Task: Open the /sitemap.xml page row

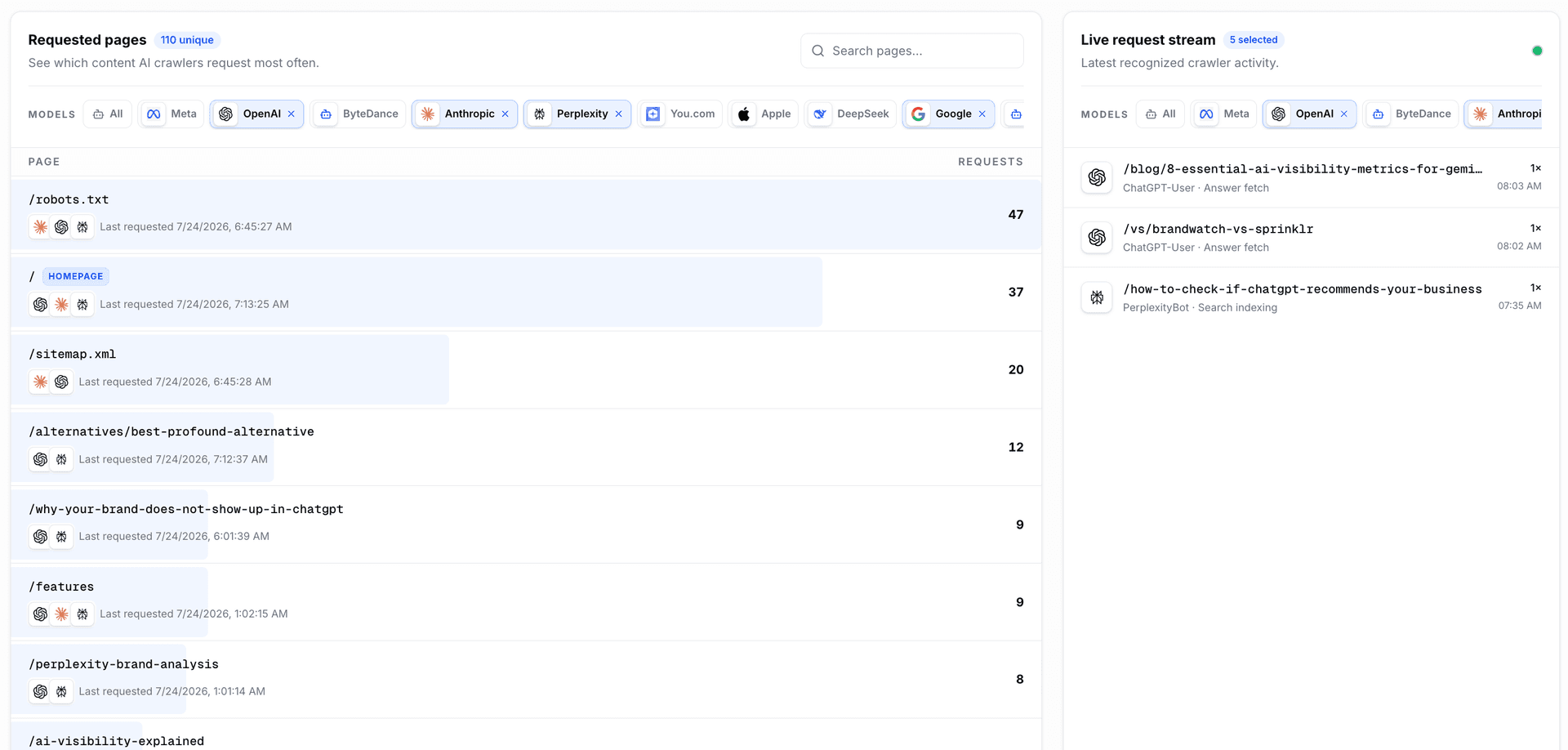Action: click(526, 369)
